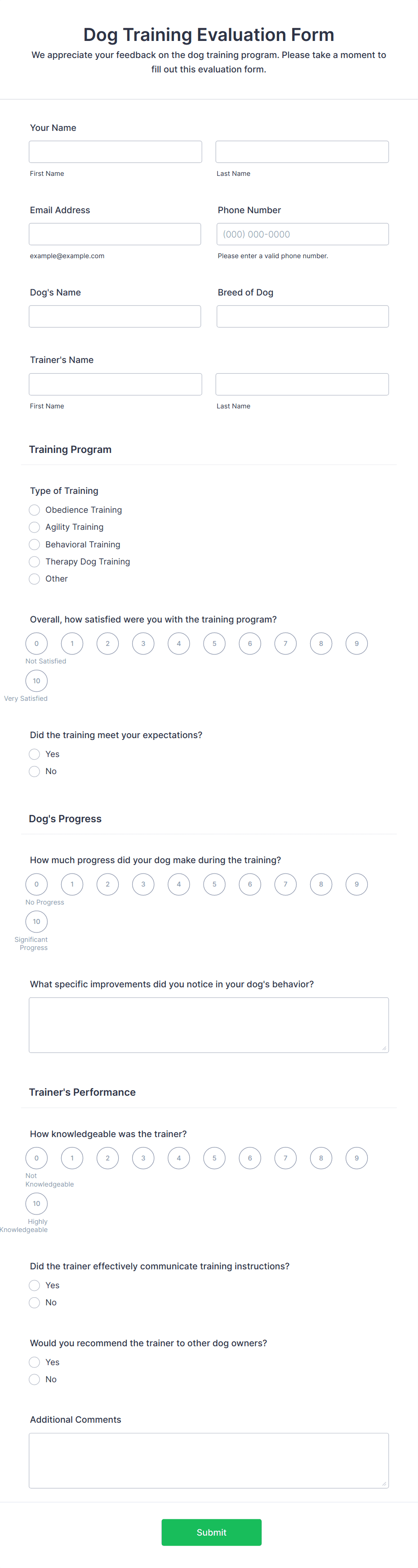Answer No to training meeting expectations
The image size is (418, 1568).
point(34,771)
